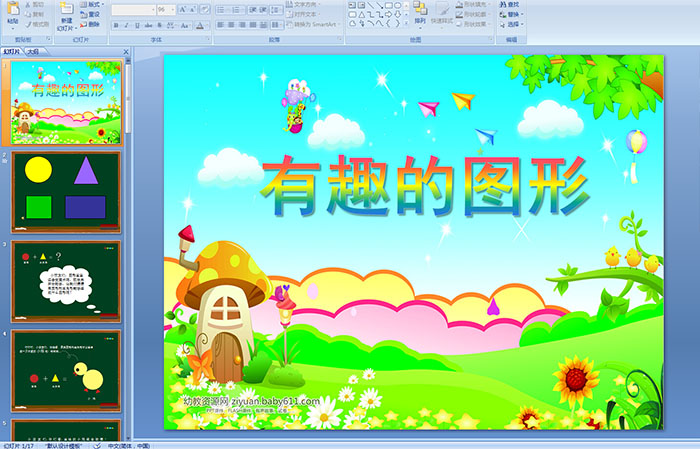
Task: Click Reset (重设) slide button
Action: click(90, 14)
